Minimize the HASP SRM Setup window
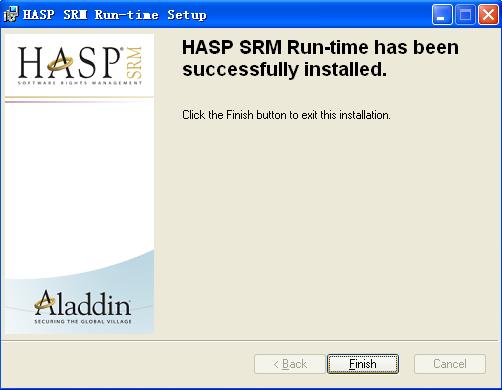The image size is (502, 390). 442,15
